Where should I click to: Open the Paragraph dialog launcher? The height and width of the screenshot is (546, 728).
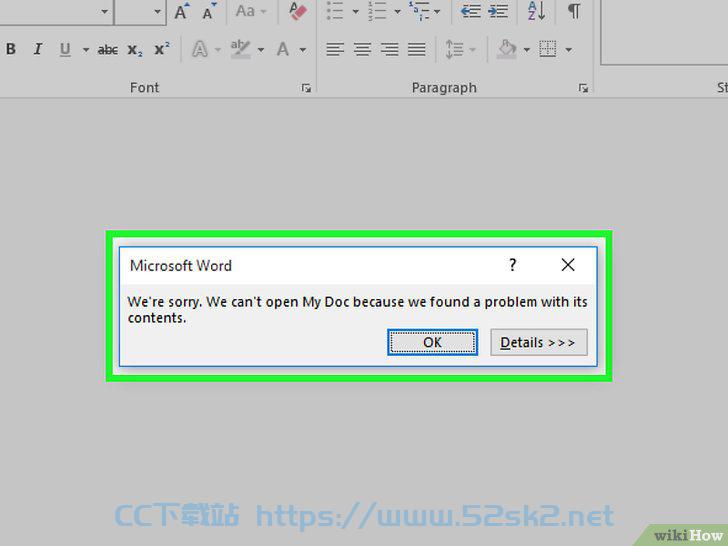pyautogui.click(x=583, y=88)
